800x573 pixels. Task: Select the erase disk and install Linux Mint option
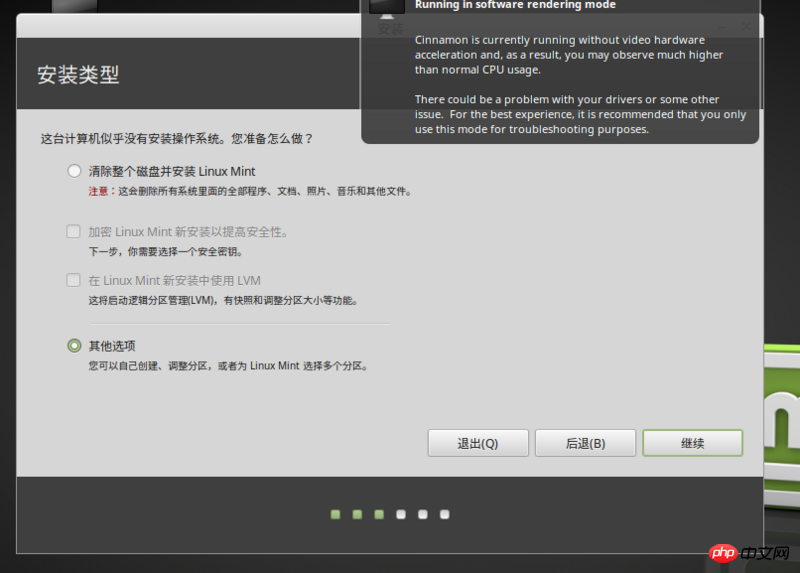tap(74, 171)
